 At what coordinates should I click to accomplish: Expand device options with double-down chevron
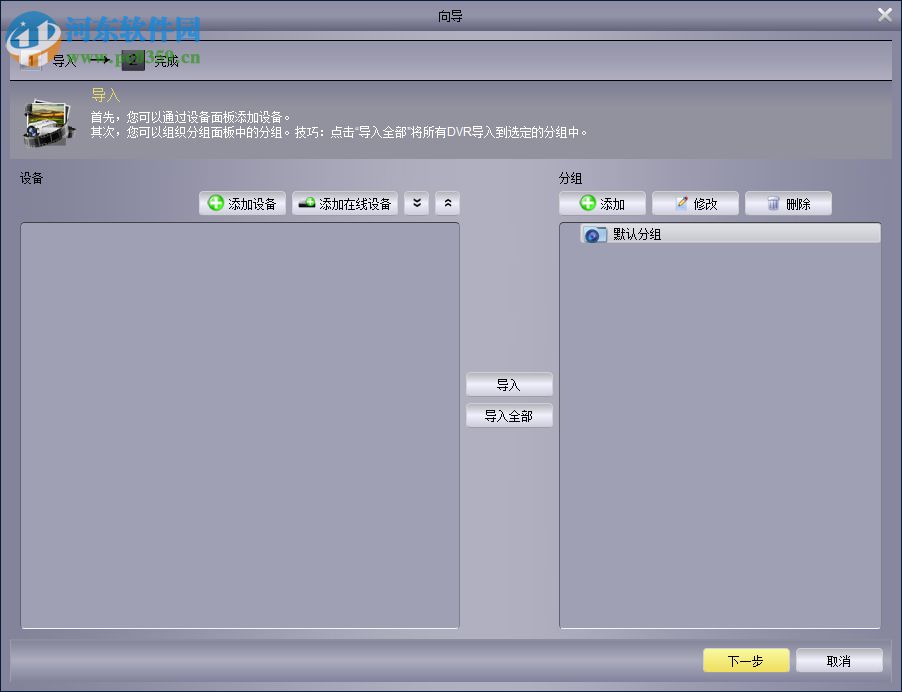tap(416, 203)
